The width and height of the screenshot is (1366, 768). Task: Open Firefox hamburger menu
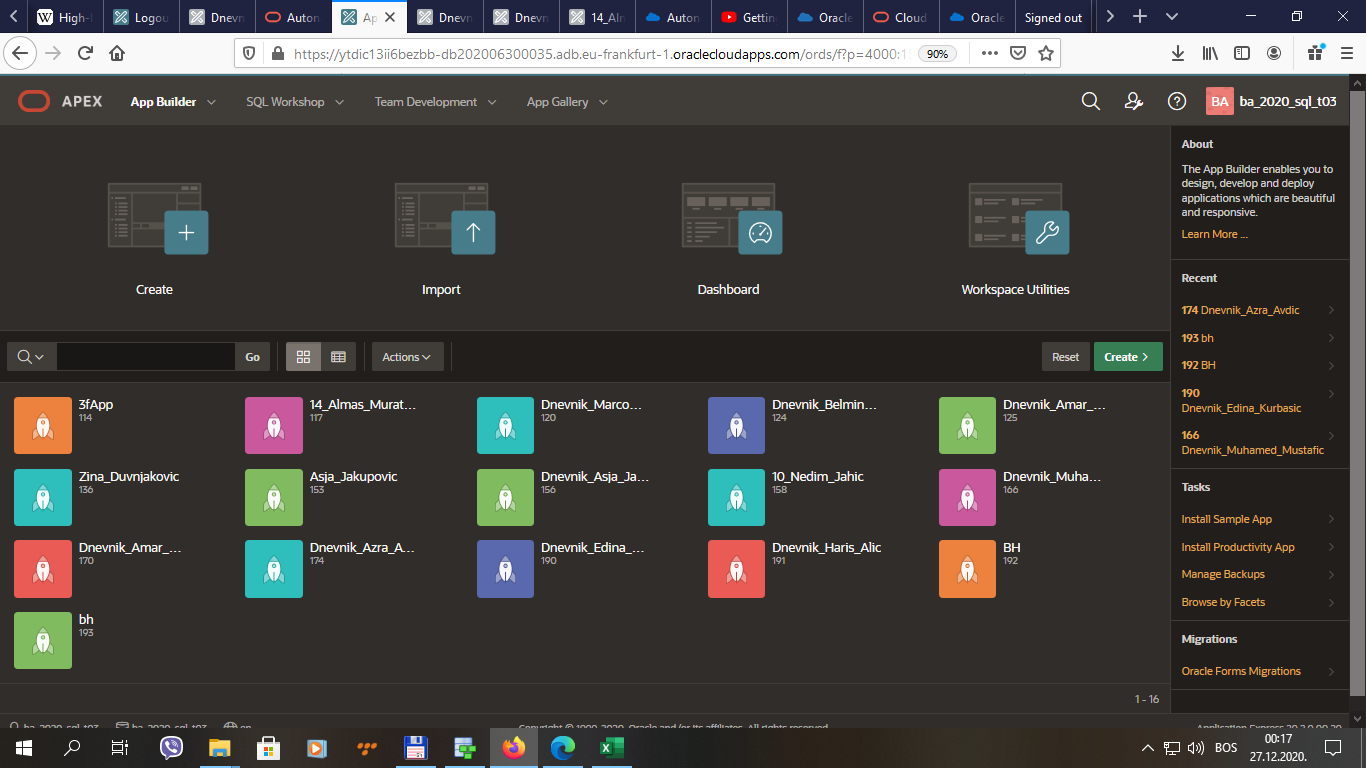pos(1348,53)
